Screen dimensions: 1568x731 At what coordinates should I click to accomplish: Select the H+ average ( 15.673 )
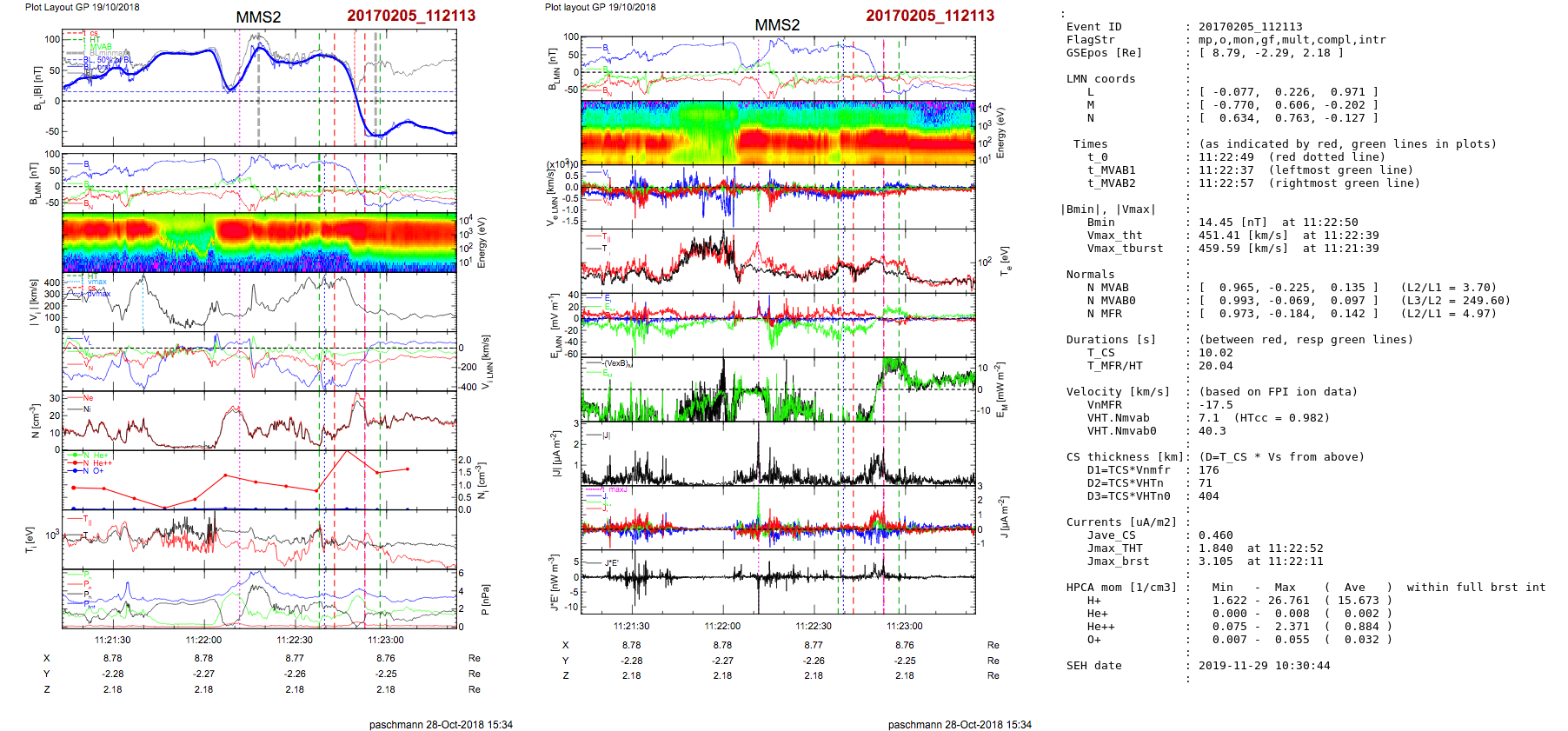[x=1359, y=601]
